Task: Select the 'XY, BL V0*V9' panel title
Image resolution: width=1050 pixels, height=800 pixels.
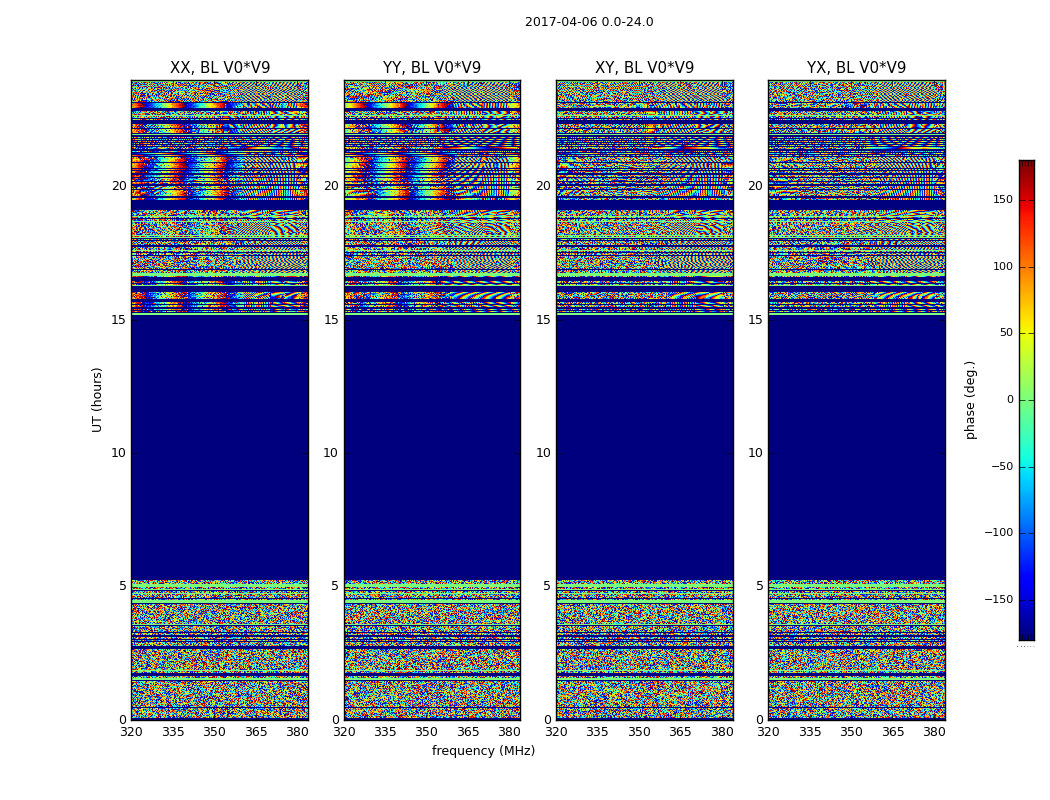Action: click(x=644, y=68)
